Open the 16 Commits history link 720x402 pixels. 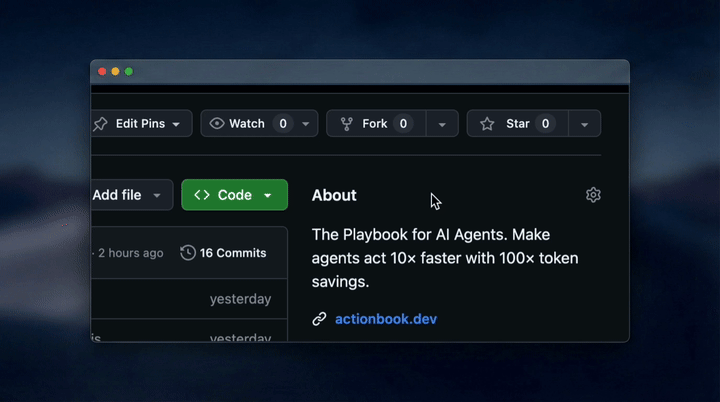pyautogui.click(x=232, y=253)
